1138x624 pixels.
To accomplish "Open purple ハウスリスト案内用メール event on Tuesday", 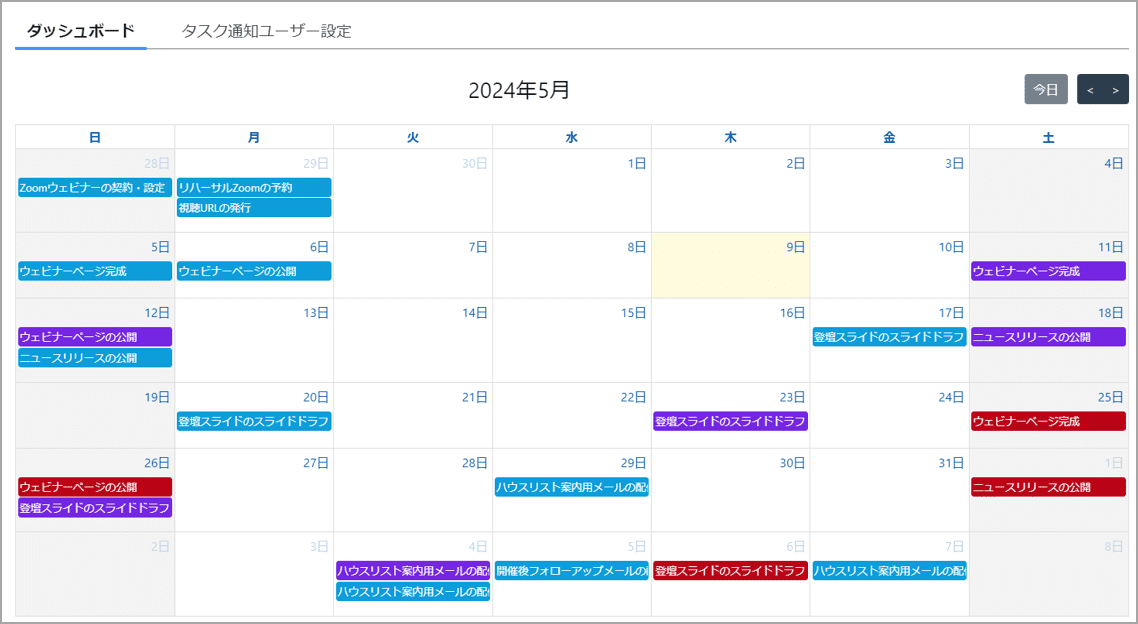I will tap(412, 571).
